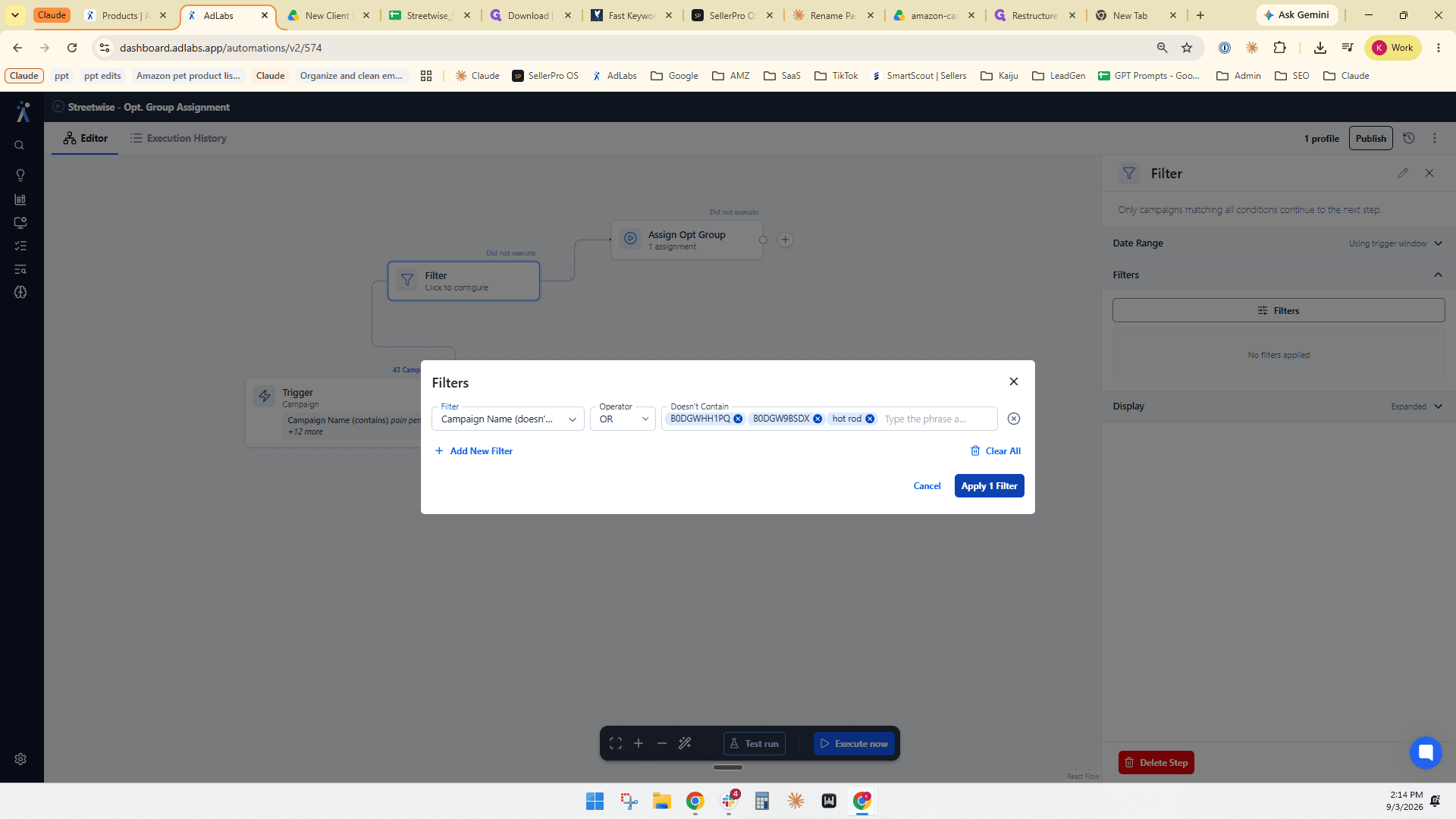Open Slack from the taskbar

pyautogui.click(x=730, y=801)
